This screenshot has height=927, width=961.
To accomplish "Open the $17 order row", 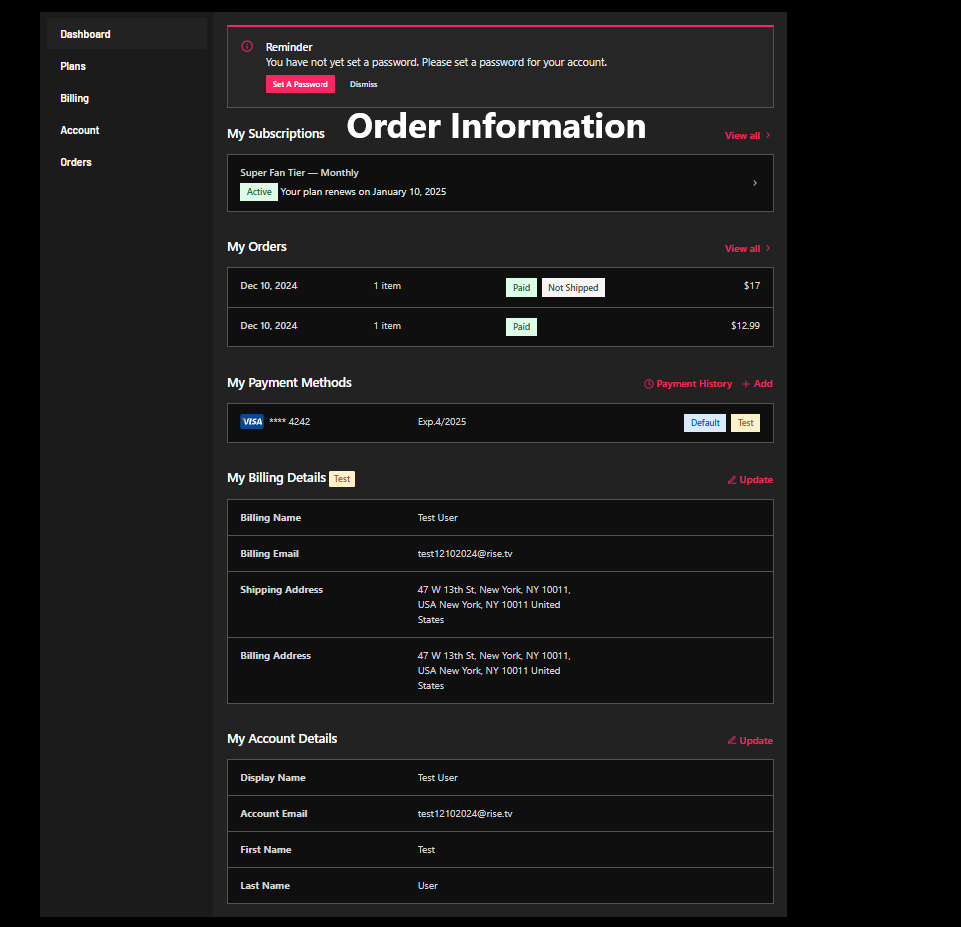I will tap(500, 287).
